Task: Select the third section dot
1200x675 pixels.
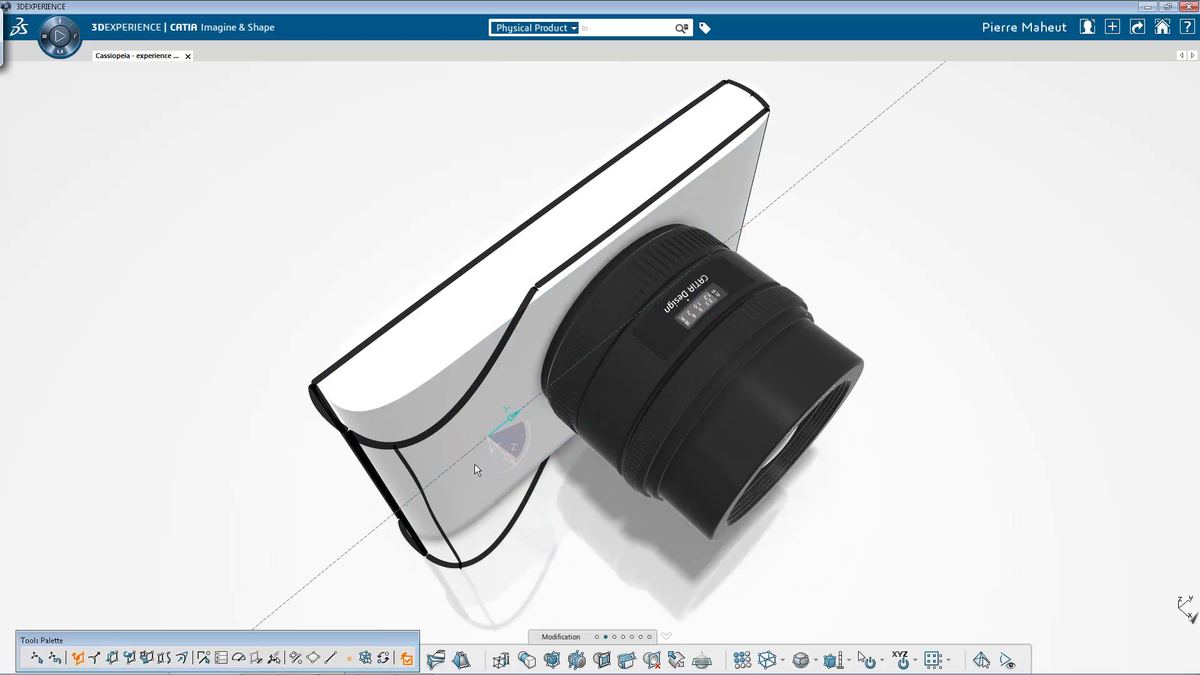Action: coord(614,637)
